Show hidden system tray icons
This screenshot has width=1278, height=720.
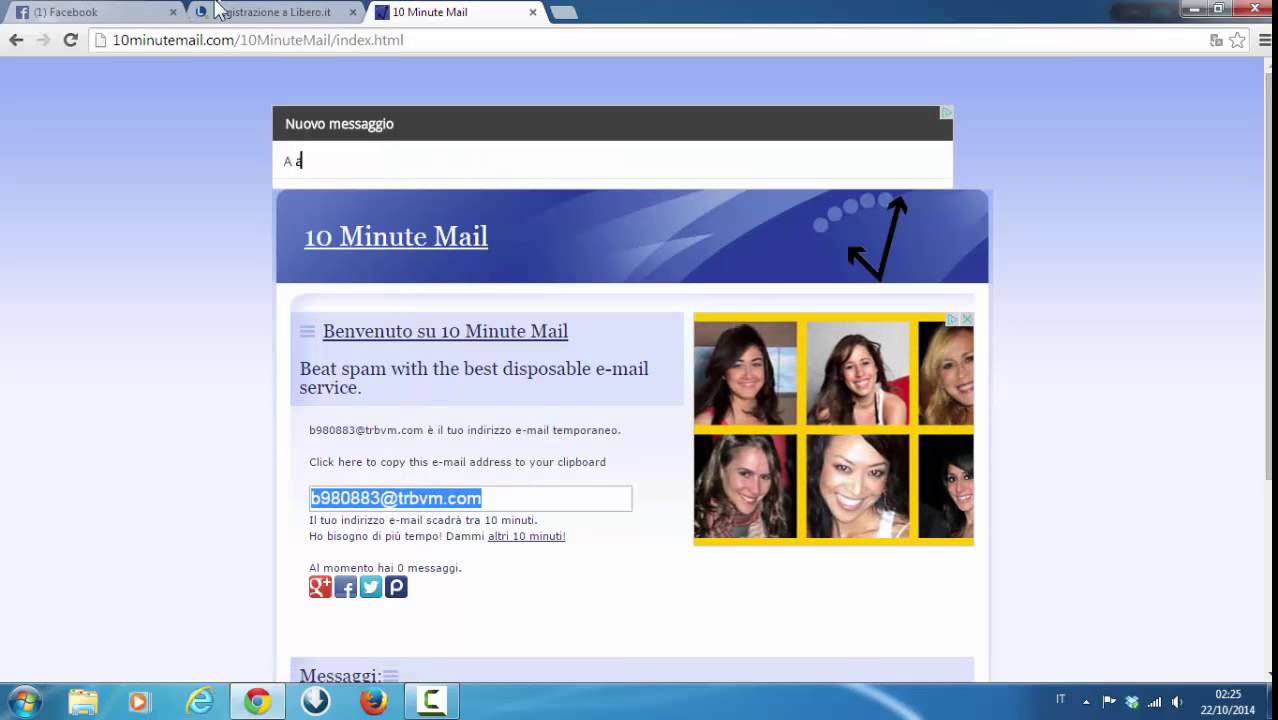(1086, 701)
